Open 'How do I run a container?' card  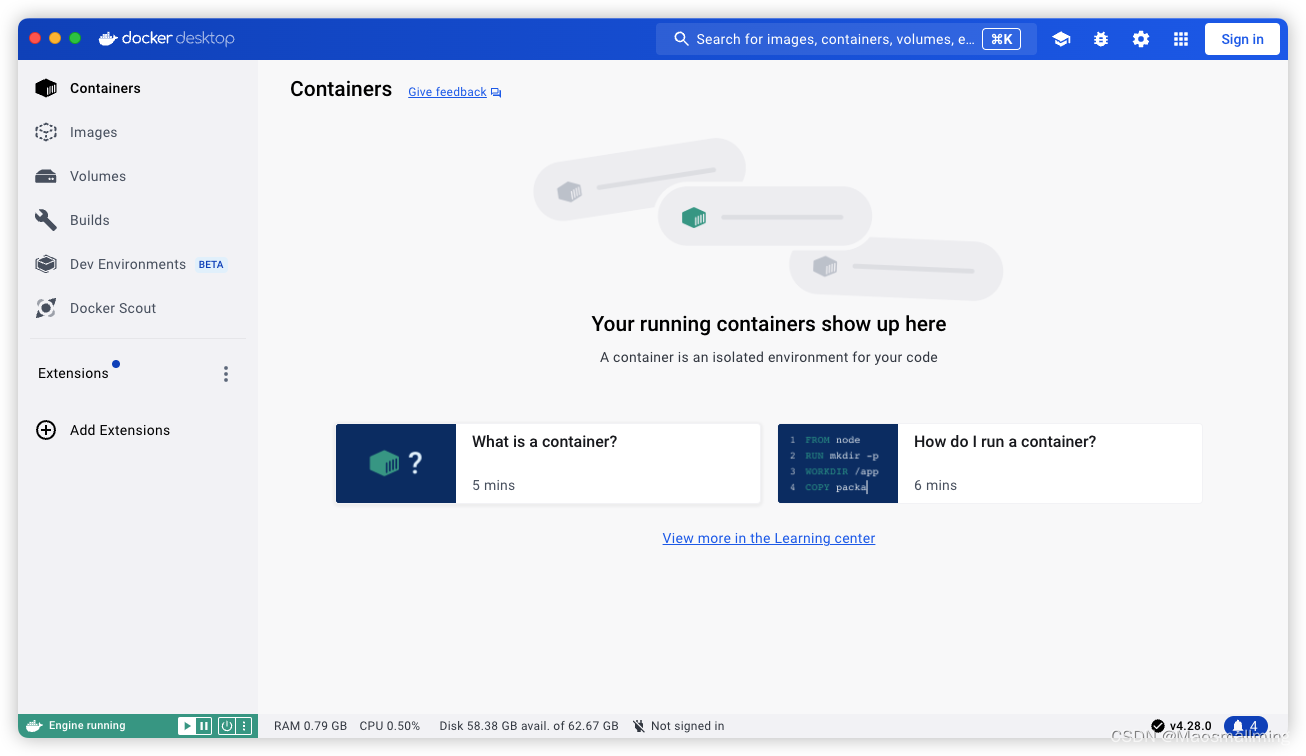click(x=990, y=463)
